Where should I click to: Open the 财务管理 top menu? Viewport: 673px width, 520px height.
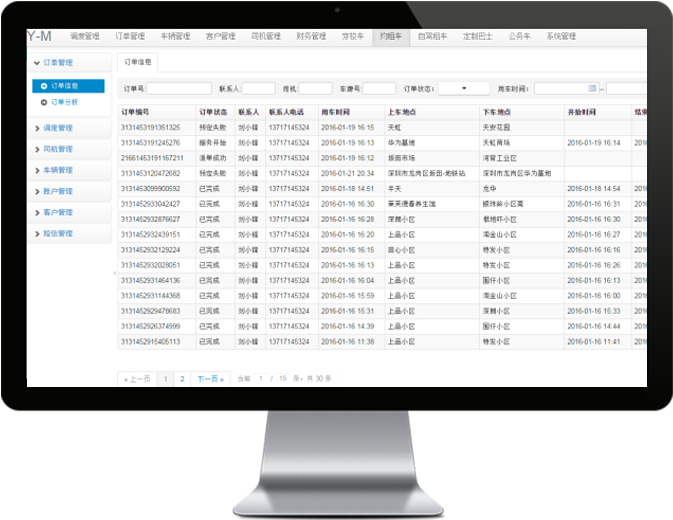point(310,36)
